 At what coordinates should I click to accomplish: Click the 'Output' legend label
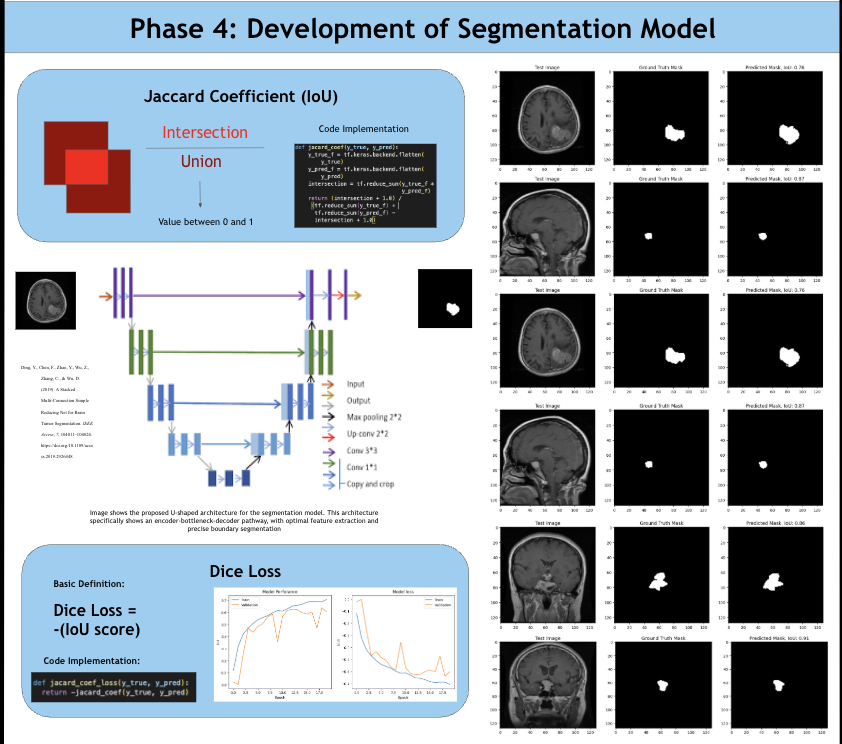click(358, 400)
